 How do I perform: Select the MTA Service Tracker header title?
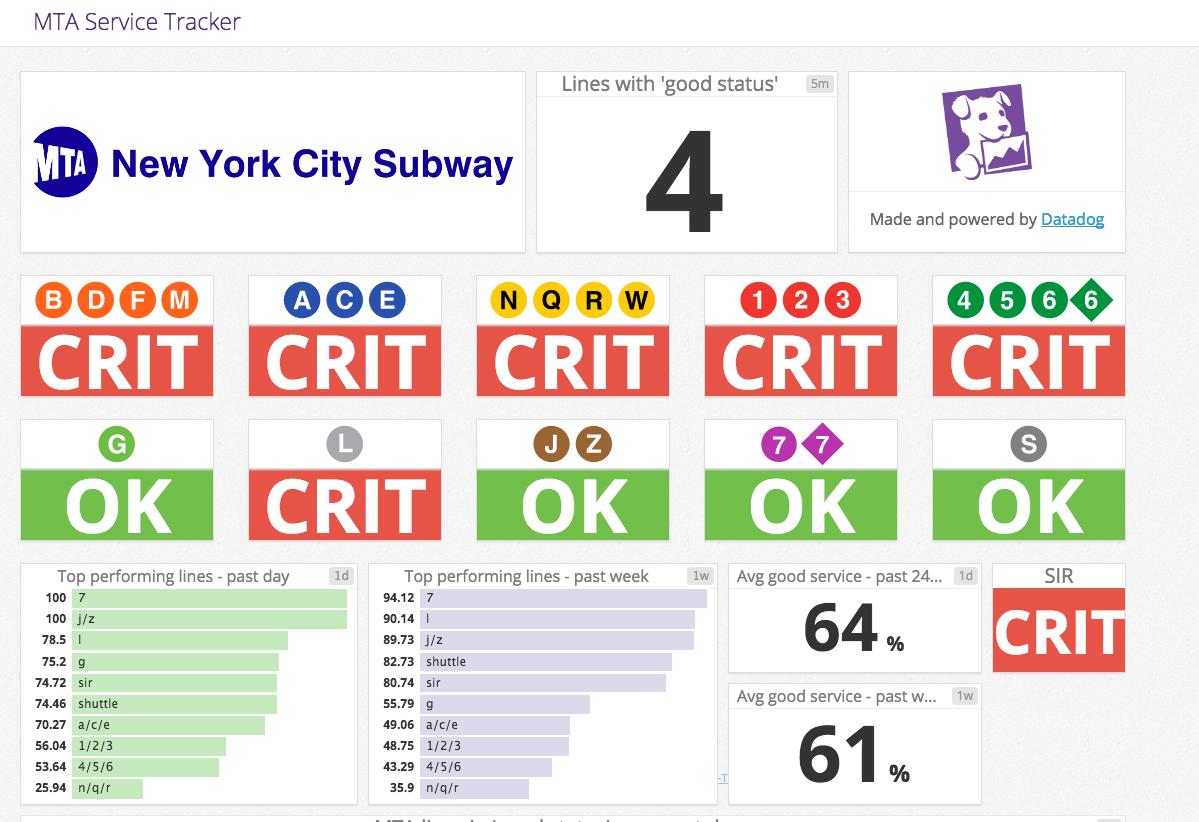pyautogui.click(x=136, y=22)
